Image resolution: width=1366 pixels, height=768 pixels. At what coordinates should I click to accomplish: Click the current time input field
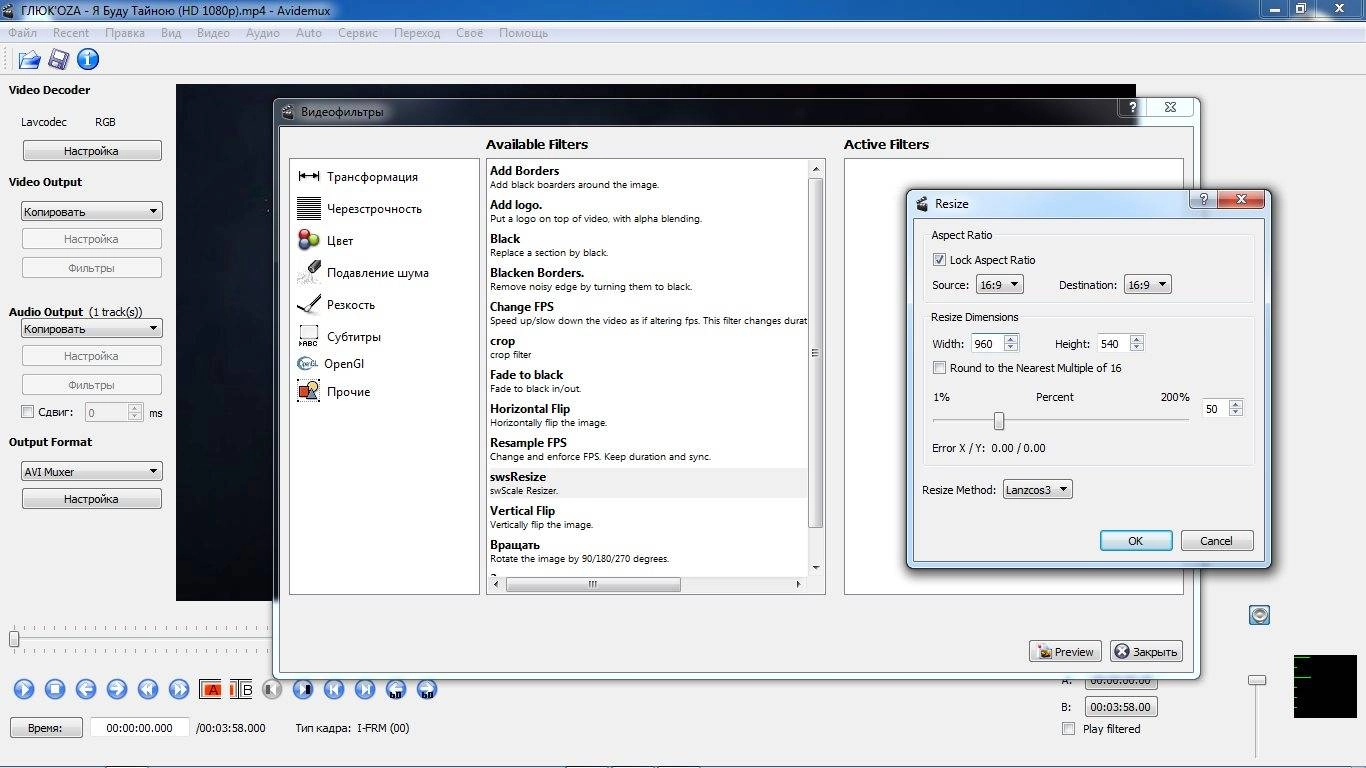139,728
